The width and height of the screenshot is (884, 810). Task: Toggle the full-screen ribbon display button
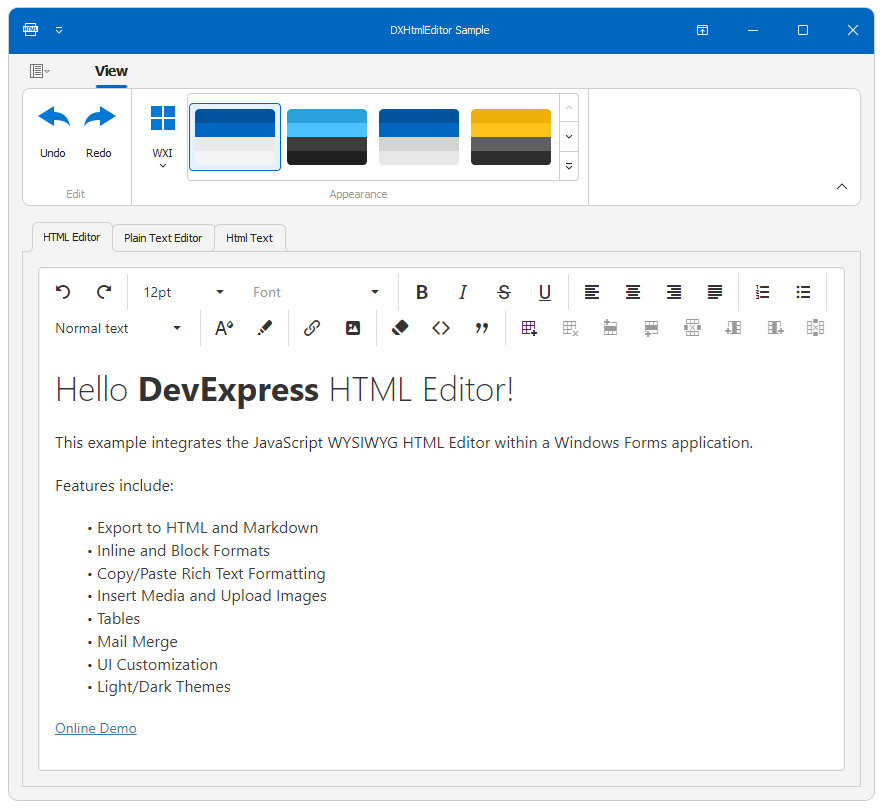coord(702,30)
